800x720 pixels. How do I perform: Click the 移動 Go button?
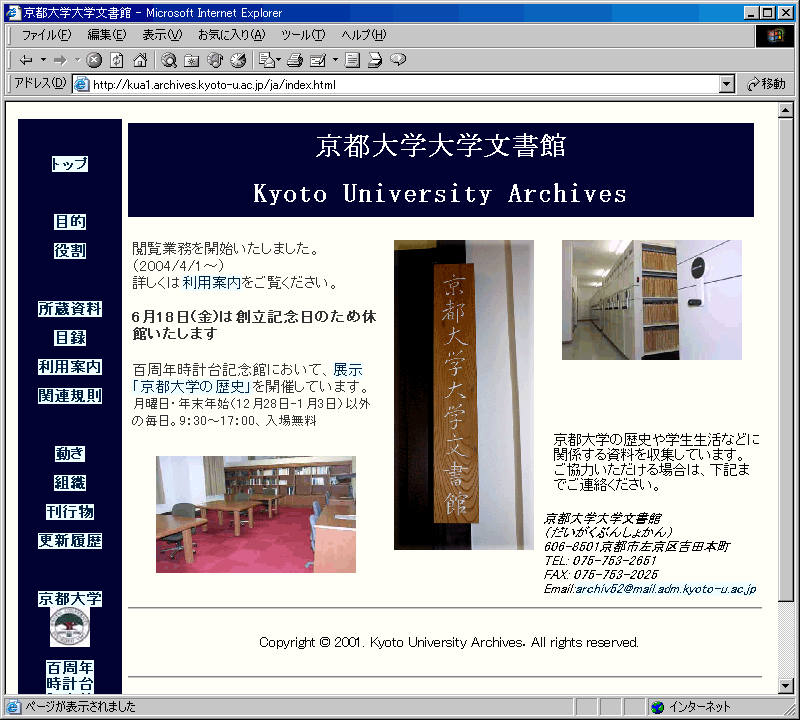coord(766,84)
